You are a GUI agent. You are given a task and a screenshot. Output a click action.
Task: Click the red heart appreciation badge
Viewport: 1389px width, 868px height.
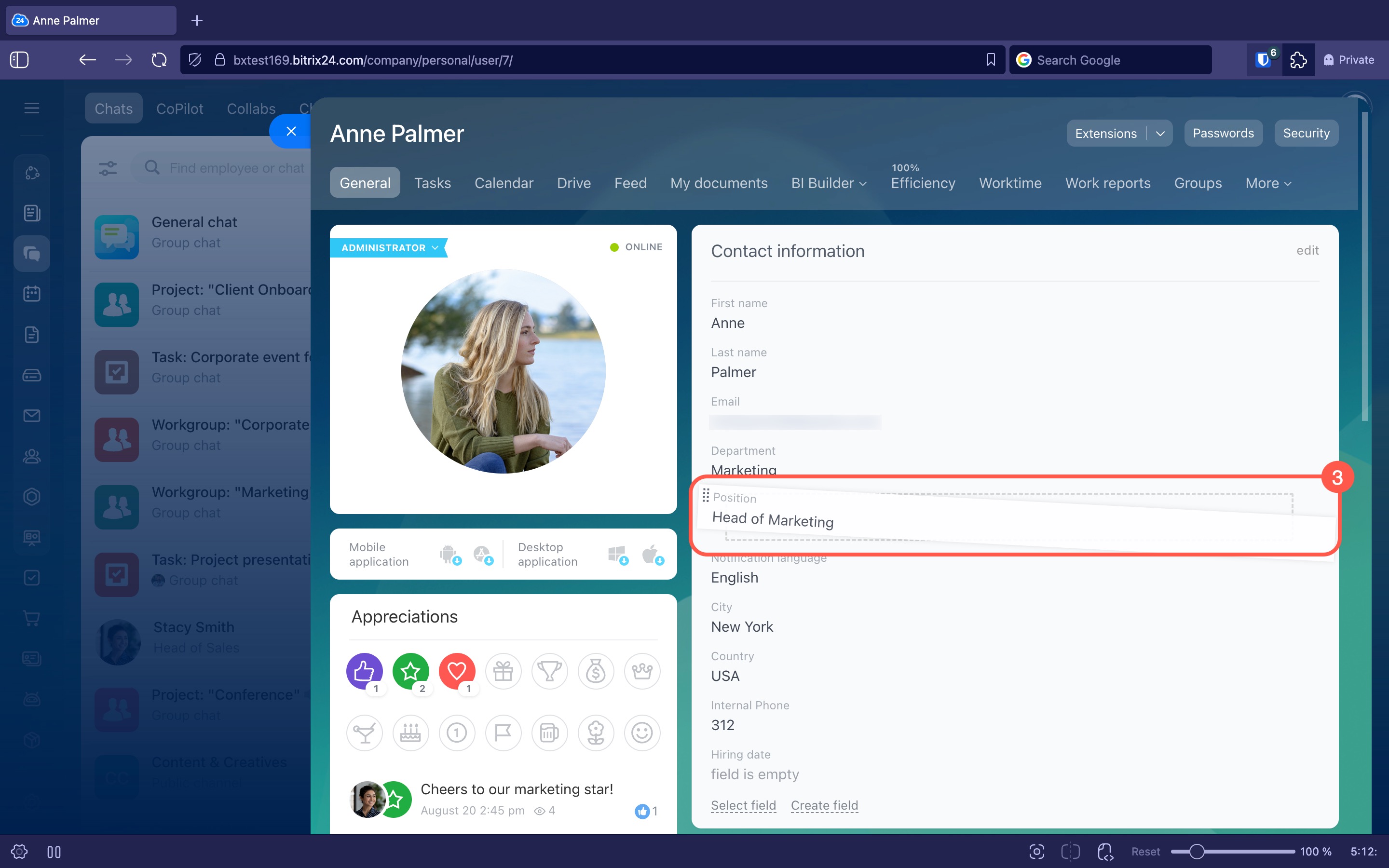(x=457, y=670)
